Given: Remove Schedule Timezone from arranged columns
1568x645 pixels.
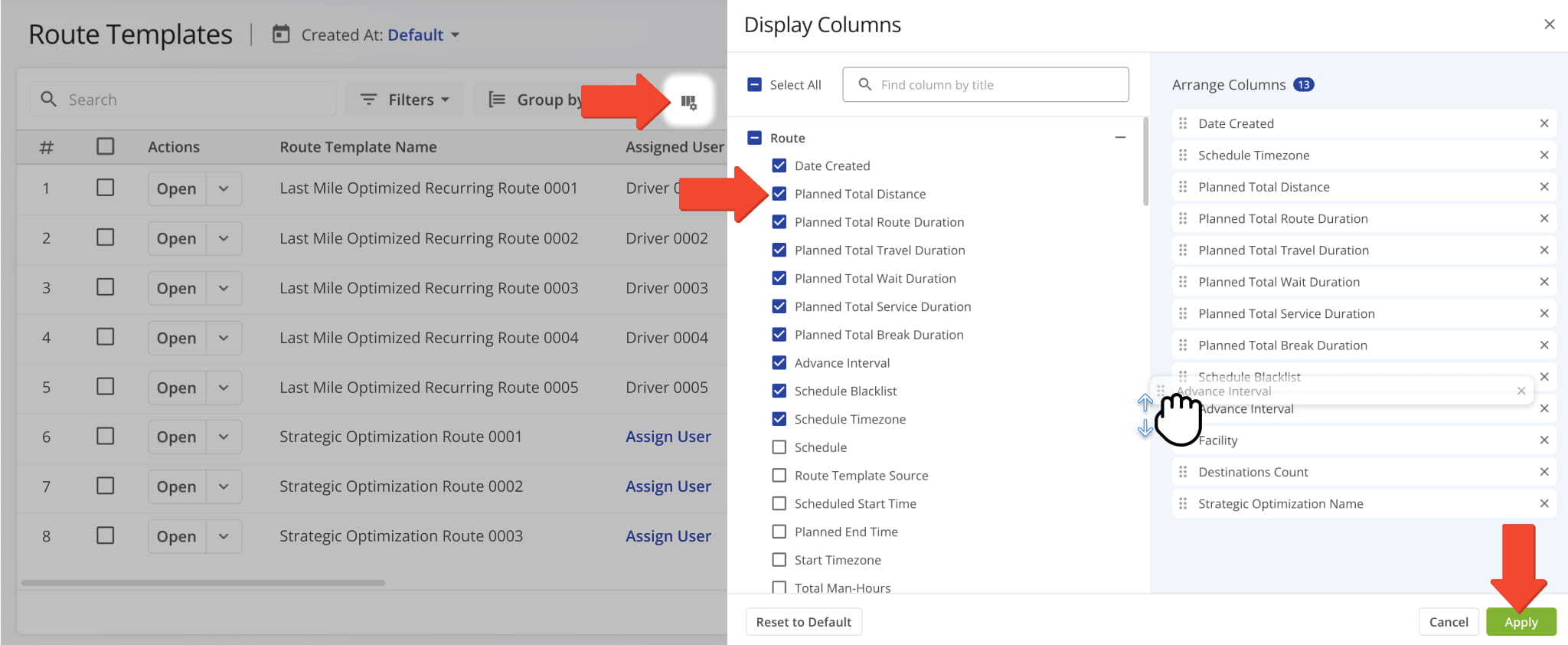Looking at the screenshot, I should tap(1543, 156).
